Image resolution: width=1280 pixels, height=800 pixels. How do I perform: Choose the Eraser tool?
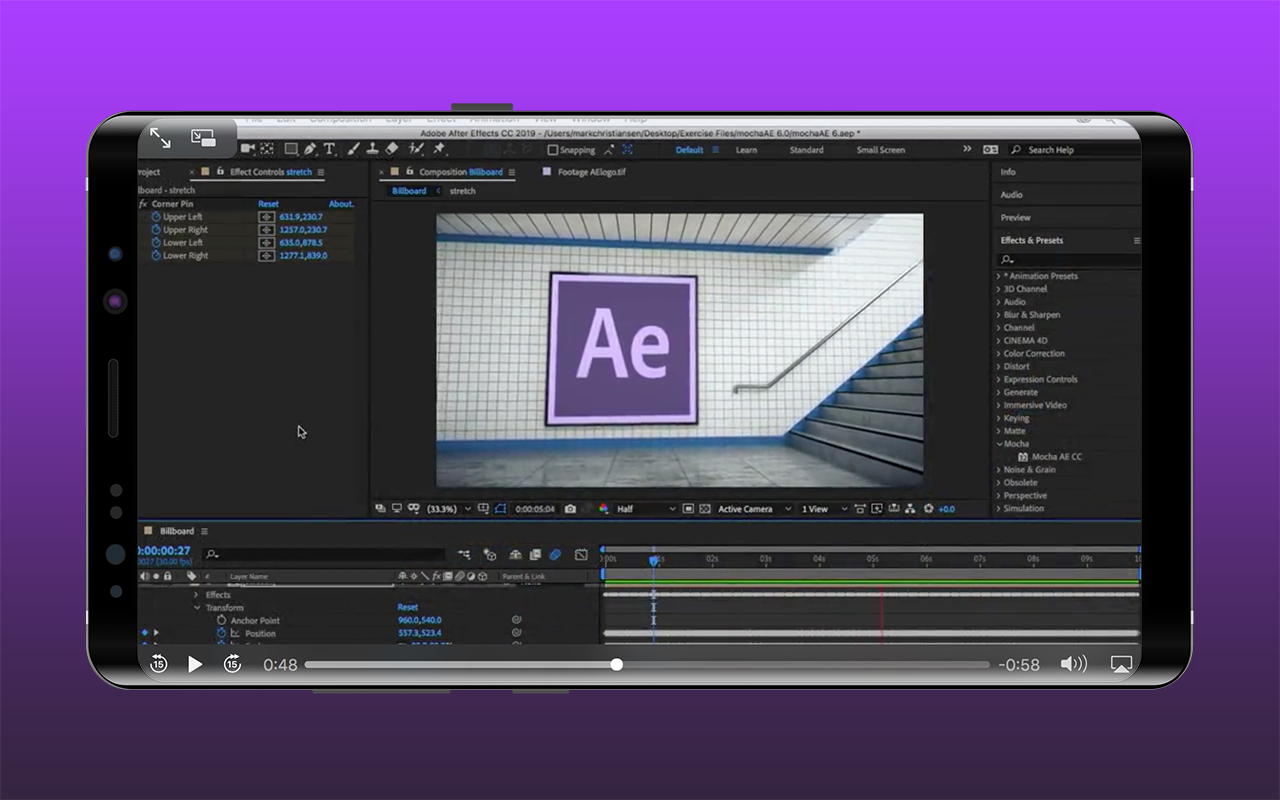click(392, 149)
